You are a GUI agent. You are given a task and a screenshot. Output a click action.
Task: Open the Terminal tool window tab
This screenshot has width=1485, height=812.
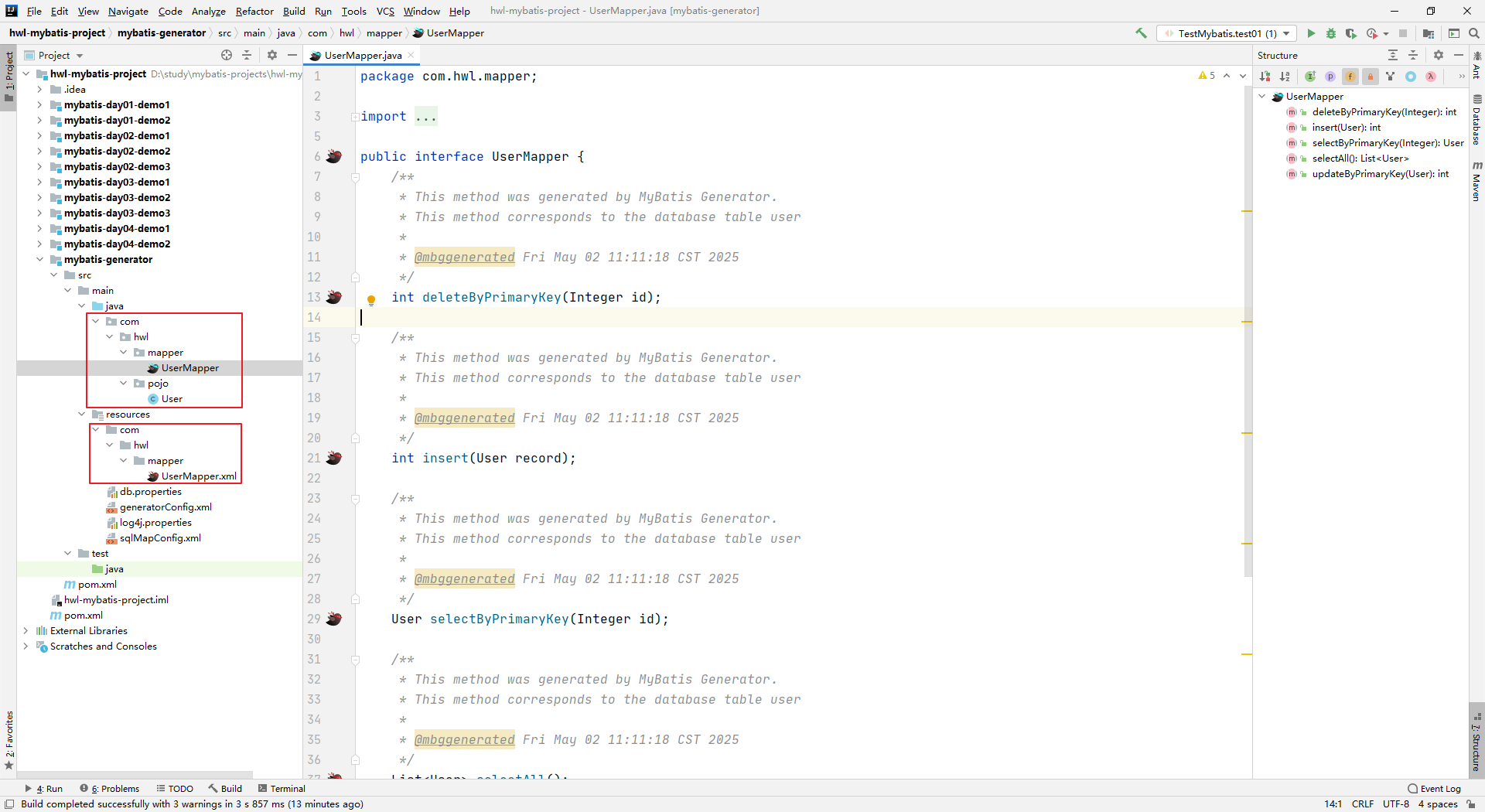(x=282, y=788)
